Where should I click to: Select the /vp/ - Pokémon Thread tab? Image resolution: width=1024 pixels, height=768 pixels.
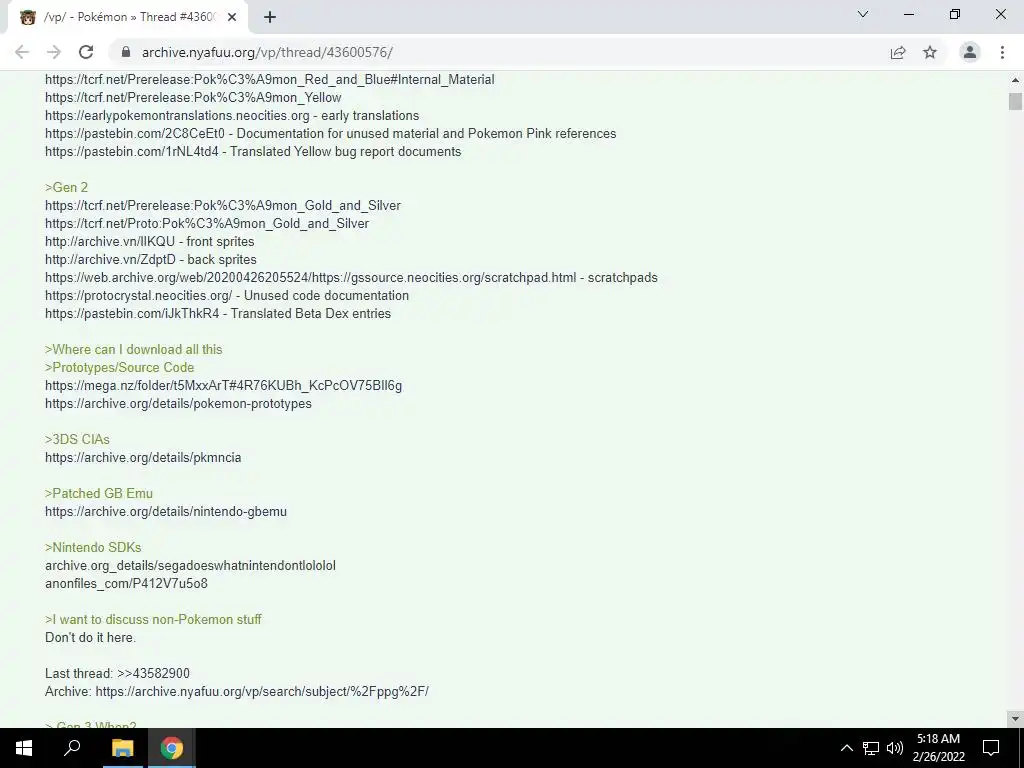click(x=128, y=17)
